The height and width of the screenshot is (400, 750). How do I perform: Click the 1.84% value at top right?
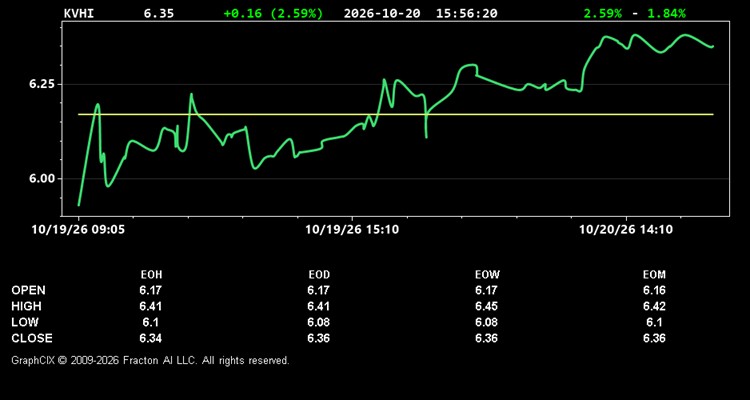pyautogui.click(x=666, y=13)
